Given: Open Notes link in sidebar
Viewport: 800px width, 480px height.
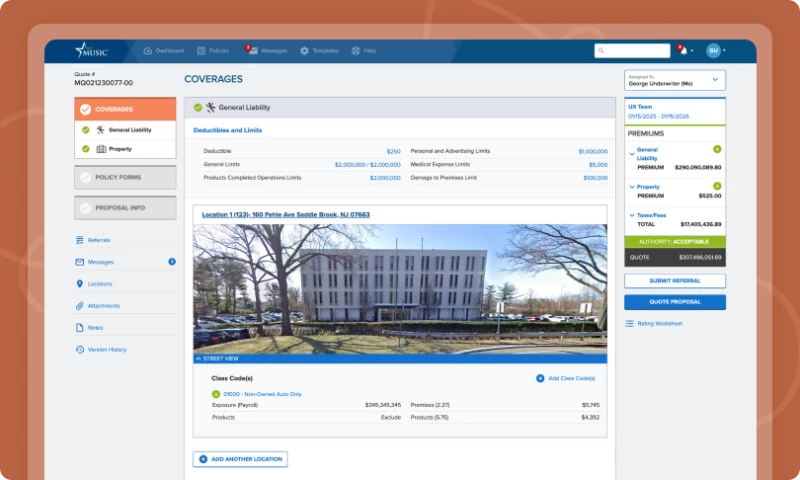Looking at the screenshot, I should (95, 328).
